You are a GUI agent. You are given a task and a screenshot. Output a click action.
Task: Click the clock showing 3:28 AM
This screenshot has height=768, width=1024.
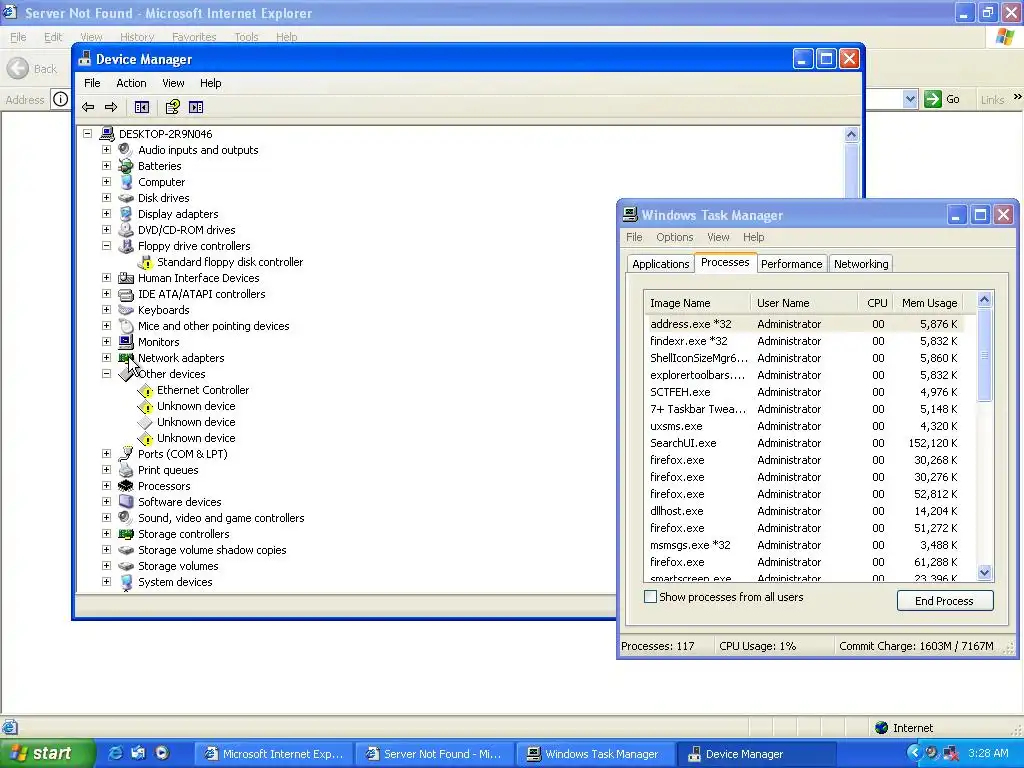coord(988,753)
